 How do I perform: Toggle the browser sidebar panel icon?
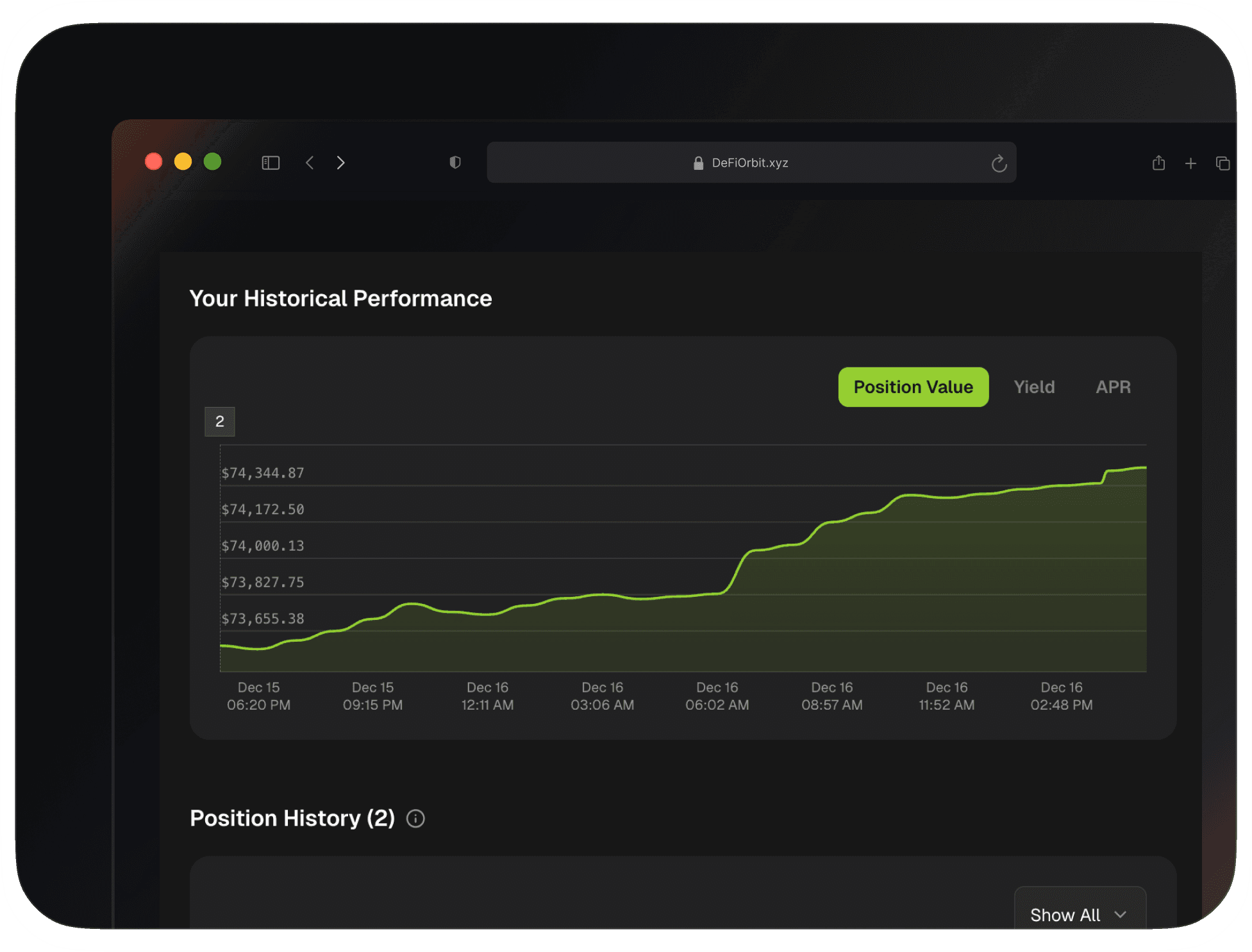(x=271, y=163)
